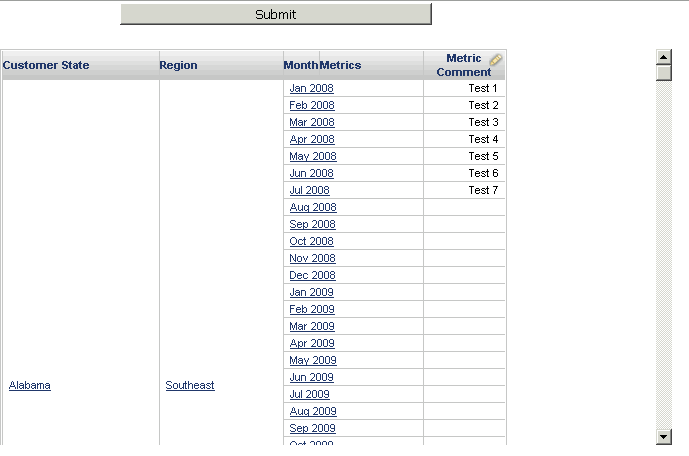Select the Feb 2009 month link
The height and width of the screenshot is (456, 689).
coord(312,309)
